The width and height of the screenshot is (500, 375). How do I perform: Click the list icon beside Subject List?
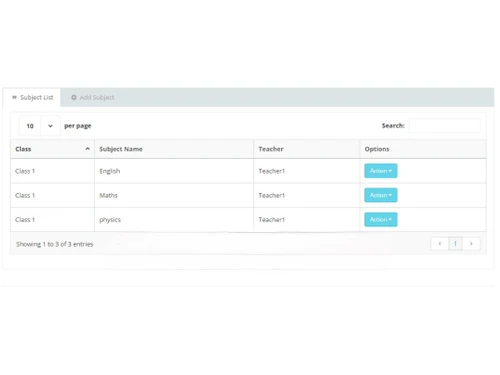(x=14, y=97)
